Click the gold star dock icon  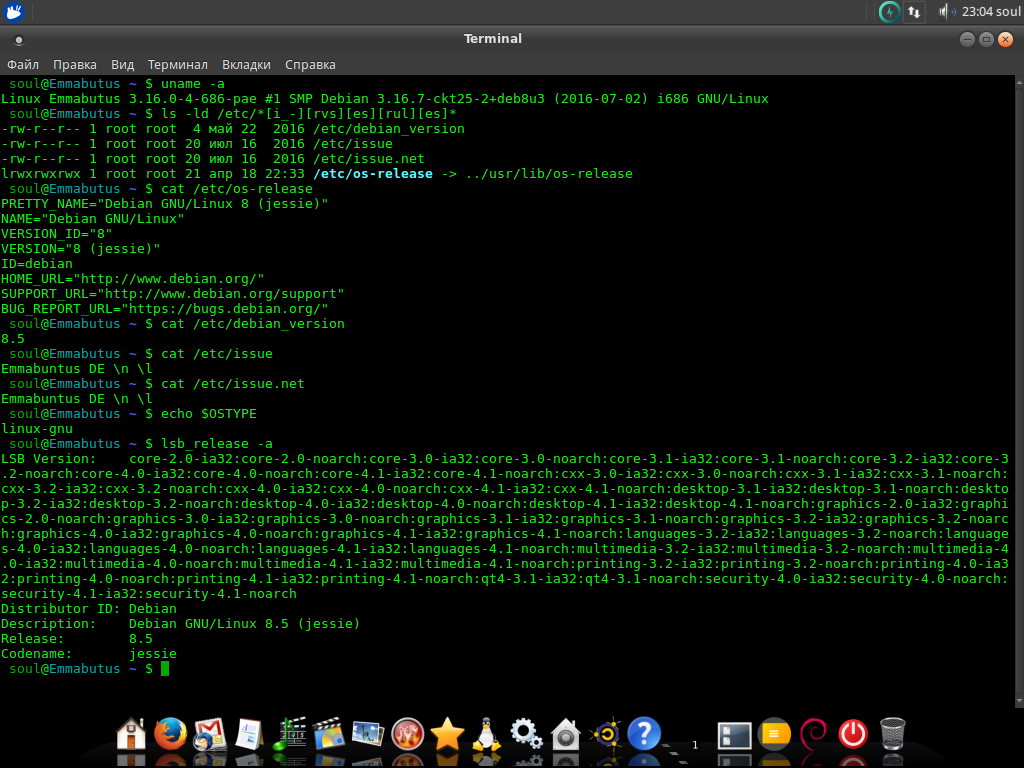(447, 734)
